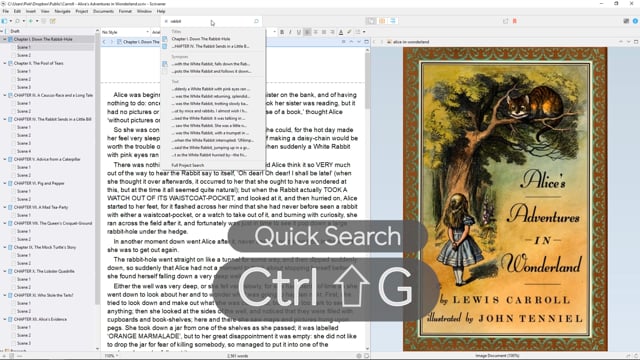Open search result Chapter I. Down The Rabbit-Hole title
640x360 pixels.
point(201,39)
